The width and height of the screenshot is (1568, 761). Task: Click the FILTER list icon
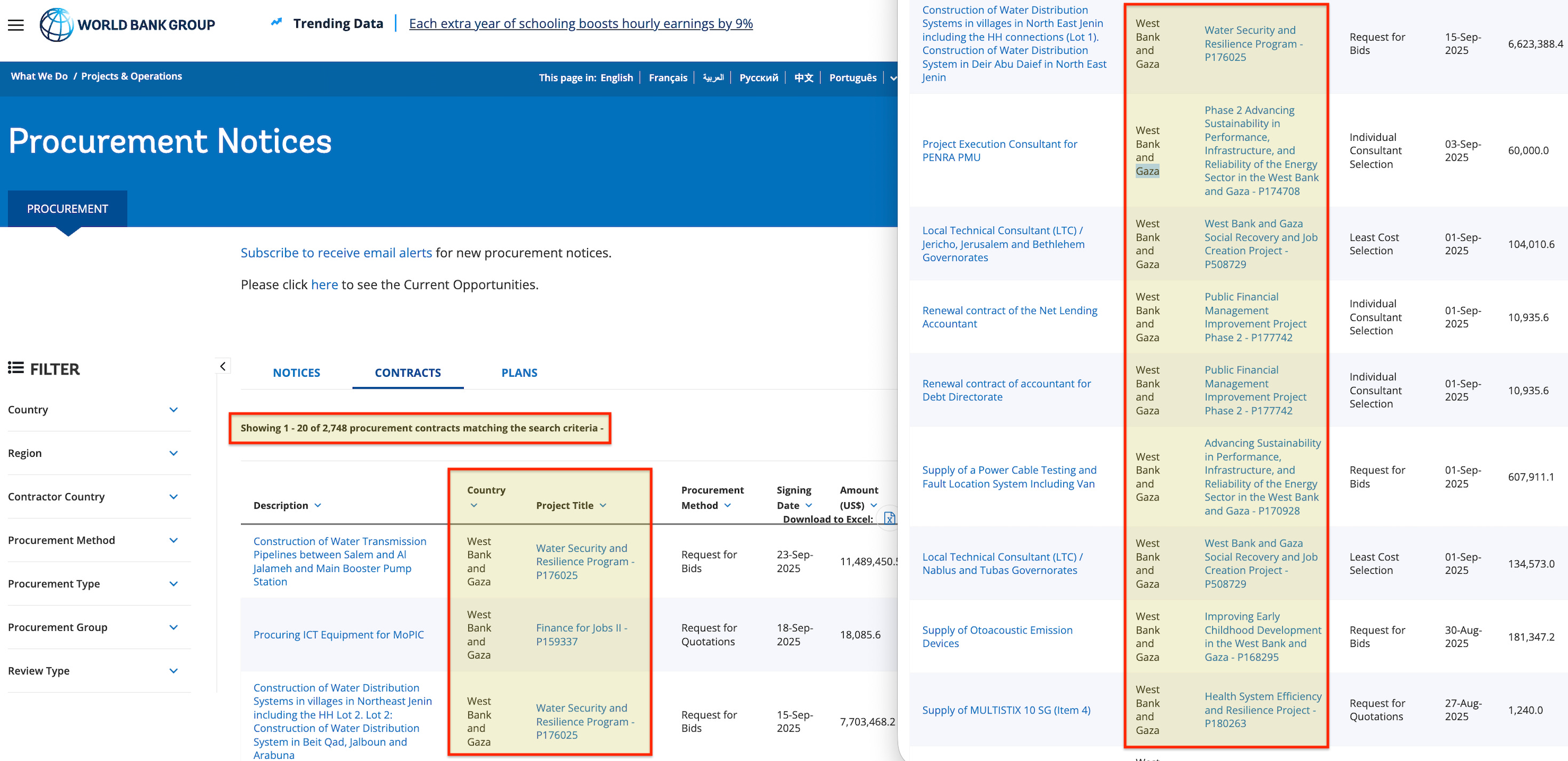tap(16, 368)
